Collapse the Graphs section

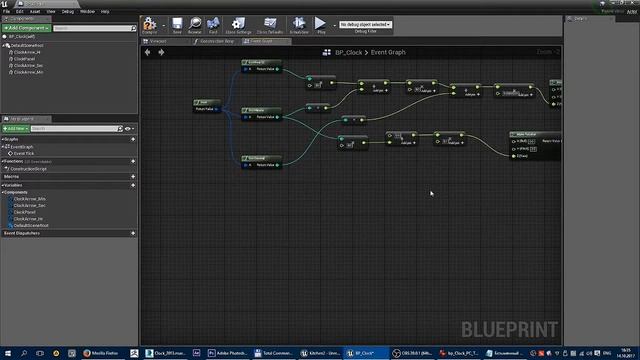point(3,139)
